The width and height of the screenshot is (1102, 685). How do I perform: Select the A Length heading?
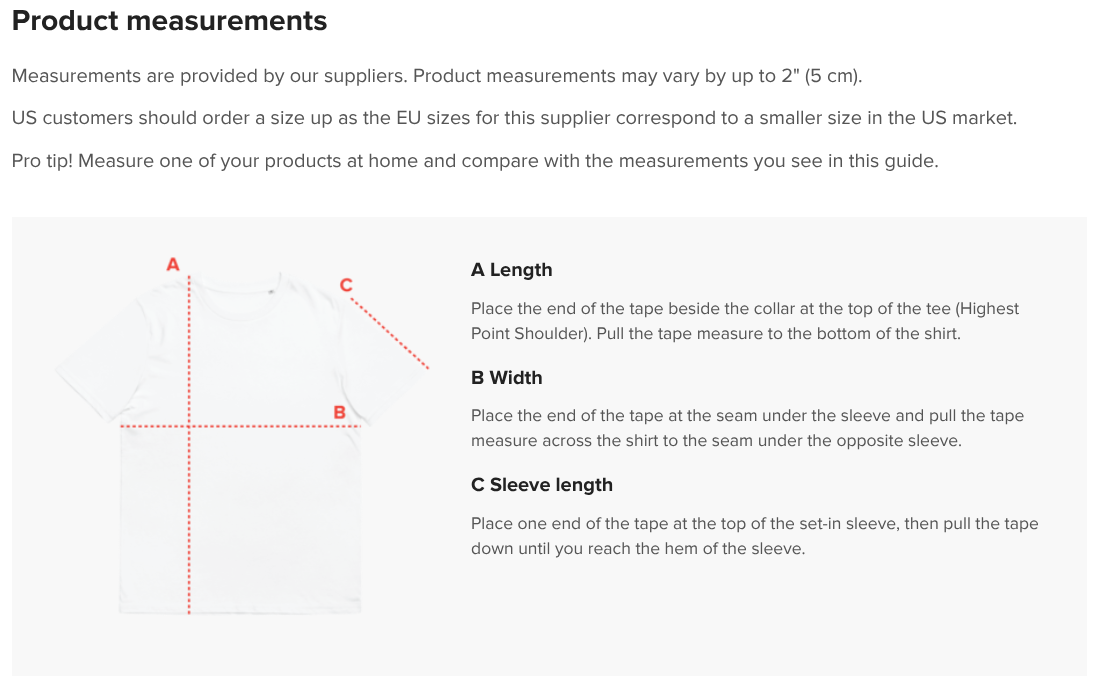pos(512,270)
